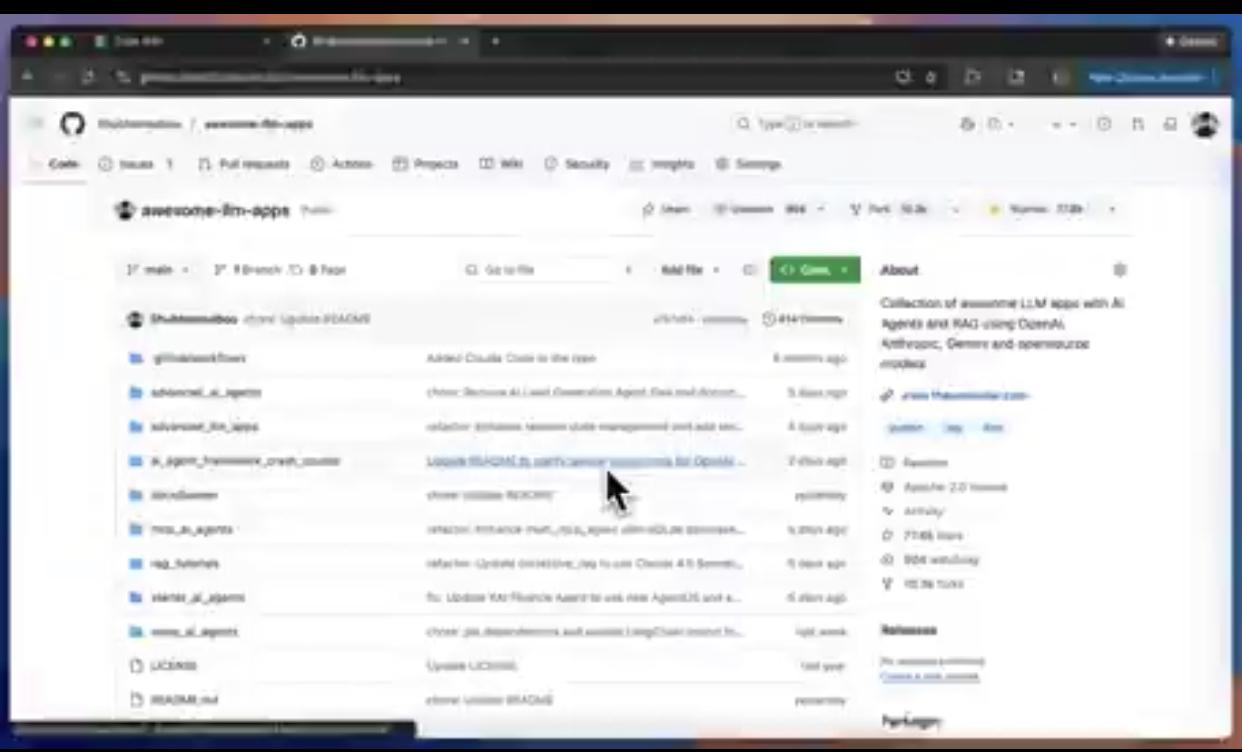
Task: Open the hamburger navigation menu
Action: (x=36, y=124)
